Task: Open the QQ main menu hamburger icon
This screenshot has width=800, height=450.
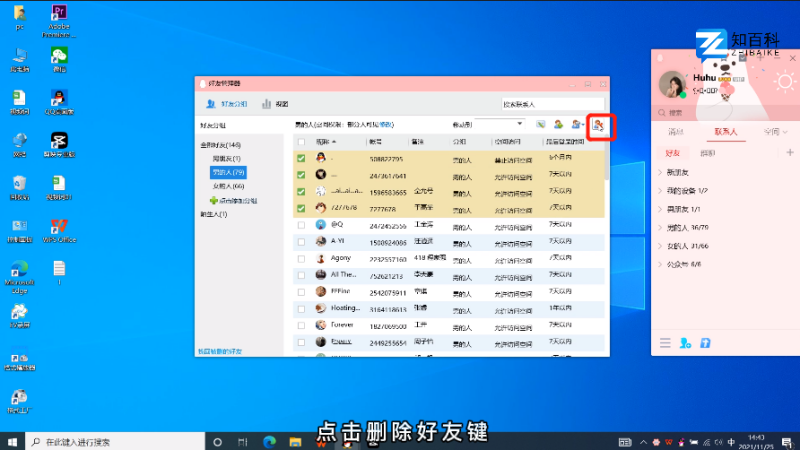Action: tap(665, 343)
